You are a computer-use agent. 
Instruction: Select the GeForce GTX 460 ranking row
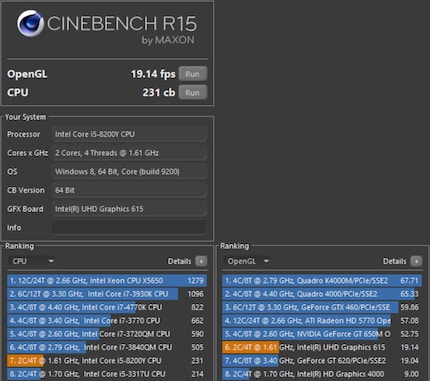[x=322, y=307]
